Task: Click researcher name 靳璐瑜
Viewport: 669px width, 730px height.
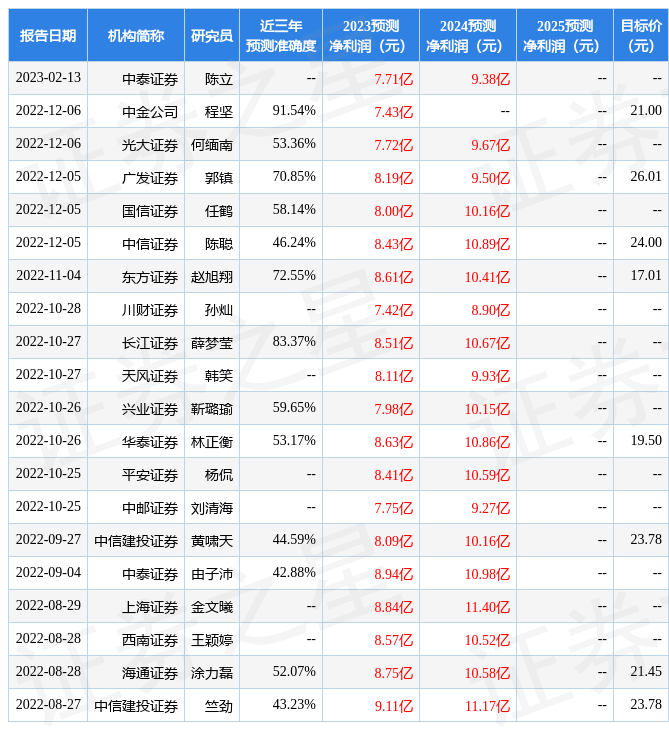Action: (212, 409)
